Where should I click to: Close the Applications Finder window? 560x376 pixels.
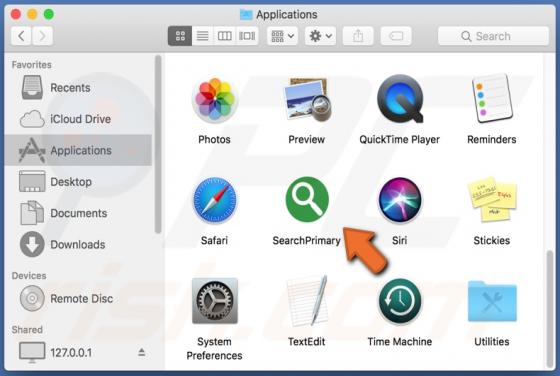tap(16, 14)
